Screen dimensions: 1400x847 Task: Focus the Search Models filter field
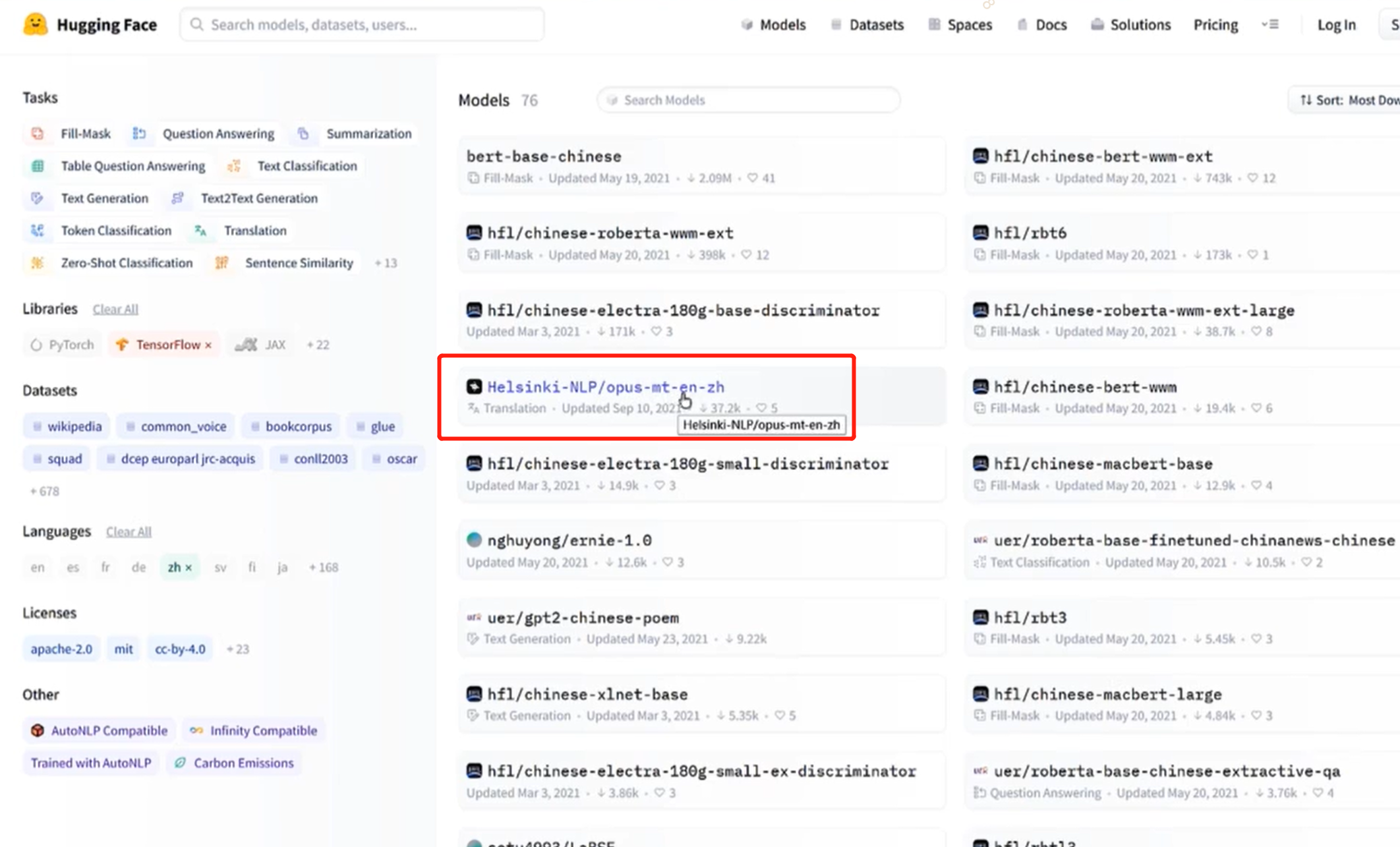click(x=748, y=100)
